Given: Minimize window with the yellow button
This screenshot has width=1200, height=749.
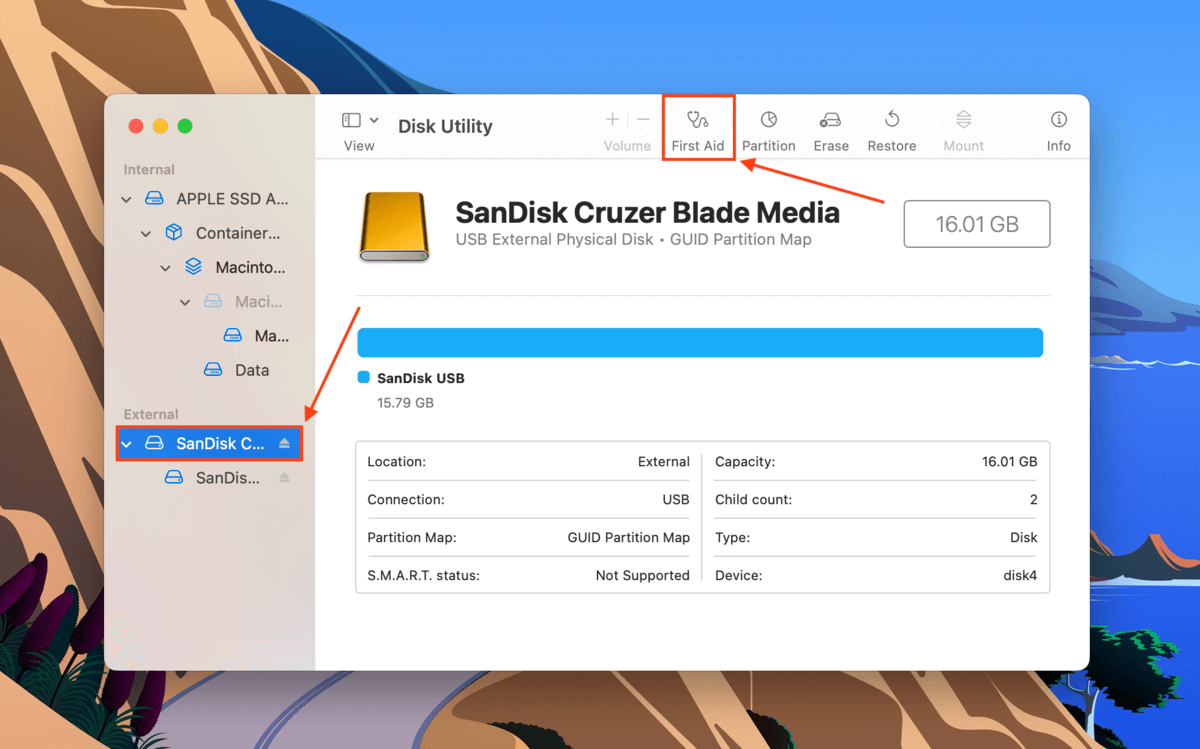Looking at the screenshot, I should point(160,126).
